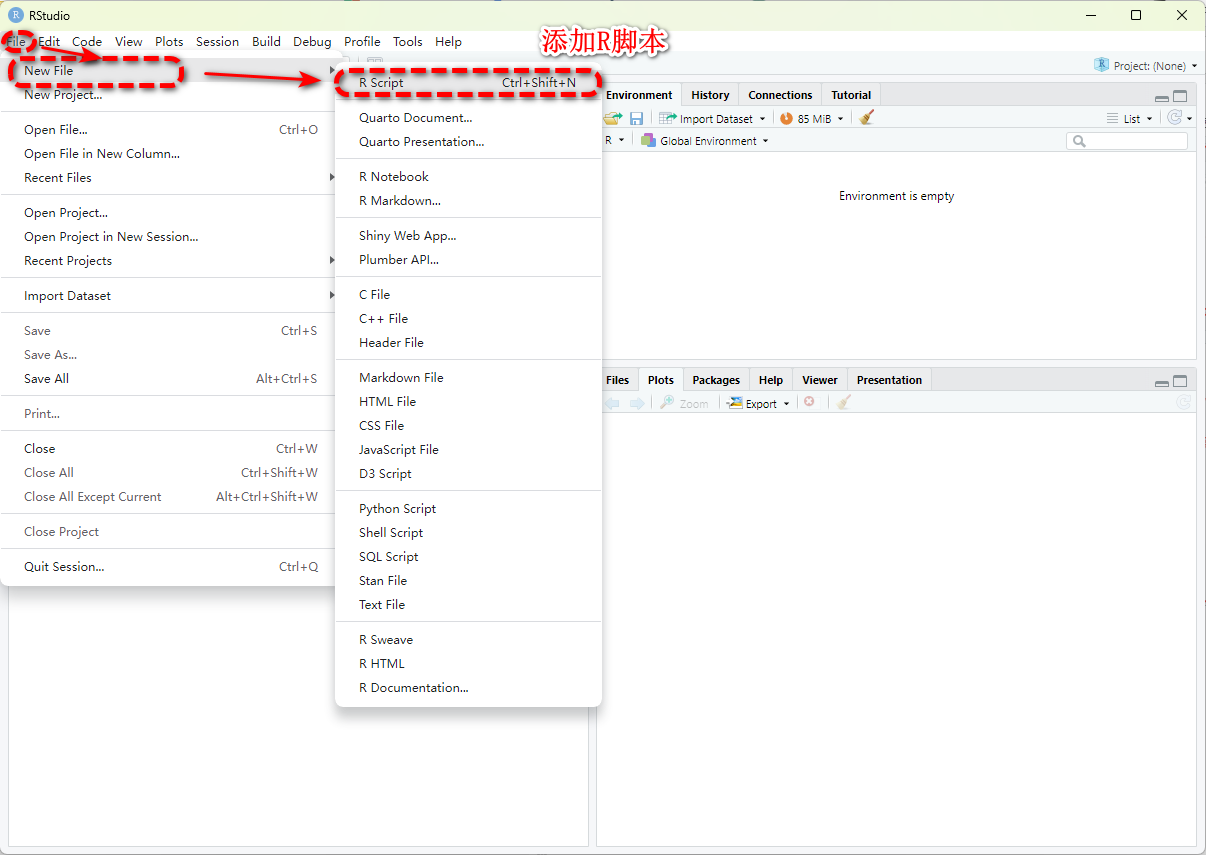Click the environment search input field
The image size is (1206, 855).
click(1127, 141)
